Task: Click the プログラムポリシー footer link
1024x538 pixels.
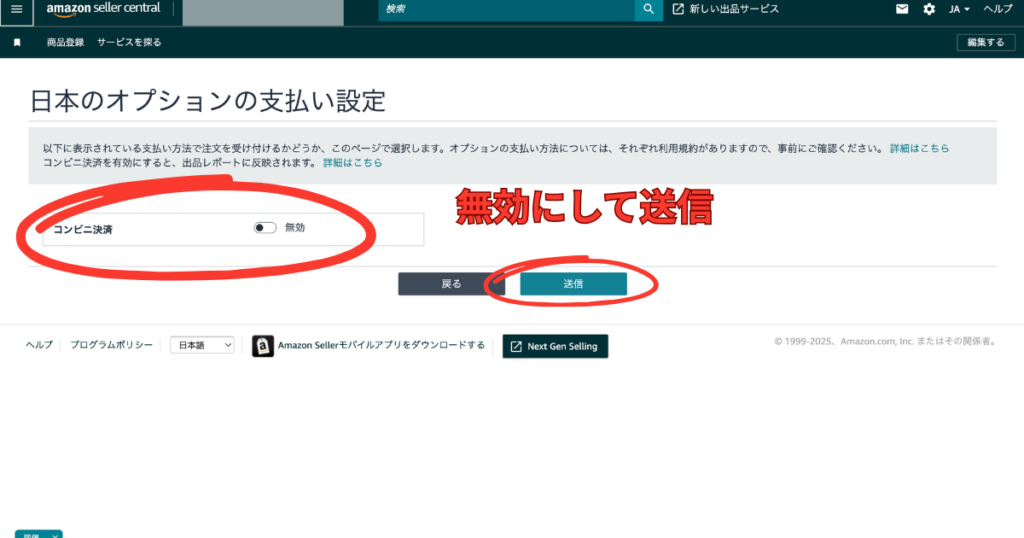Action: point(111,345)
